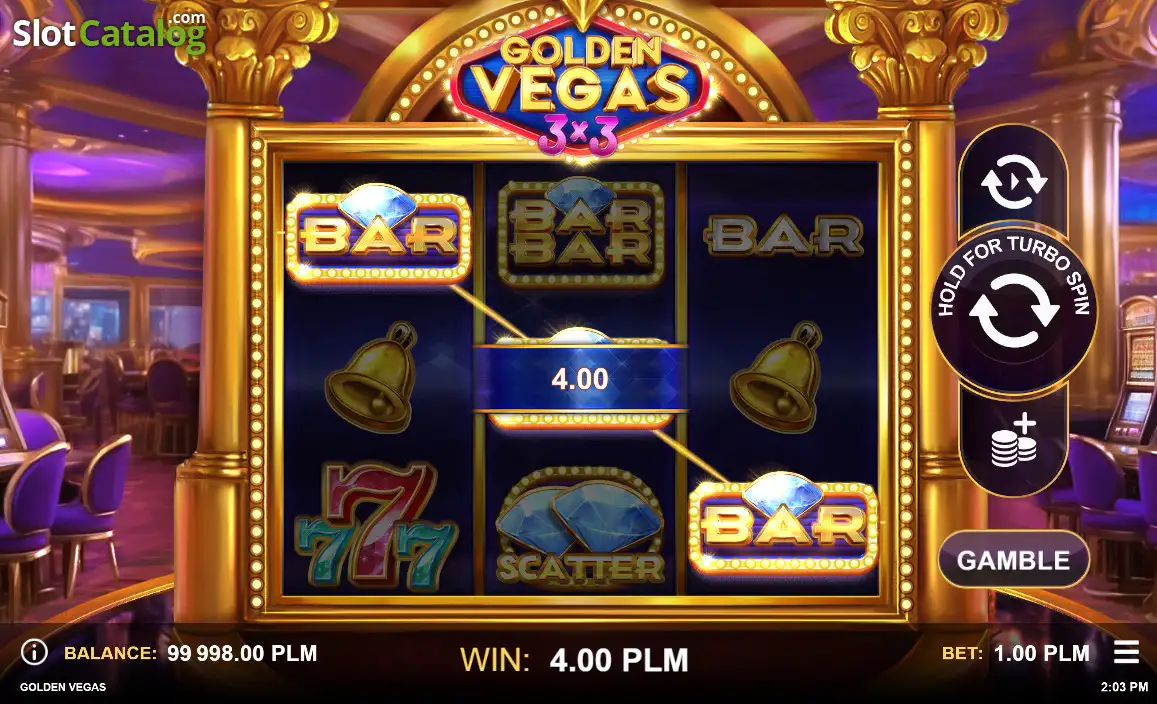Open the hamburger menu
The width and height of the screenshot is (1157, 704).
click(x=1126, y=652)
